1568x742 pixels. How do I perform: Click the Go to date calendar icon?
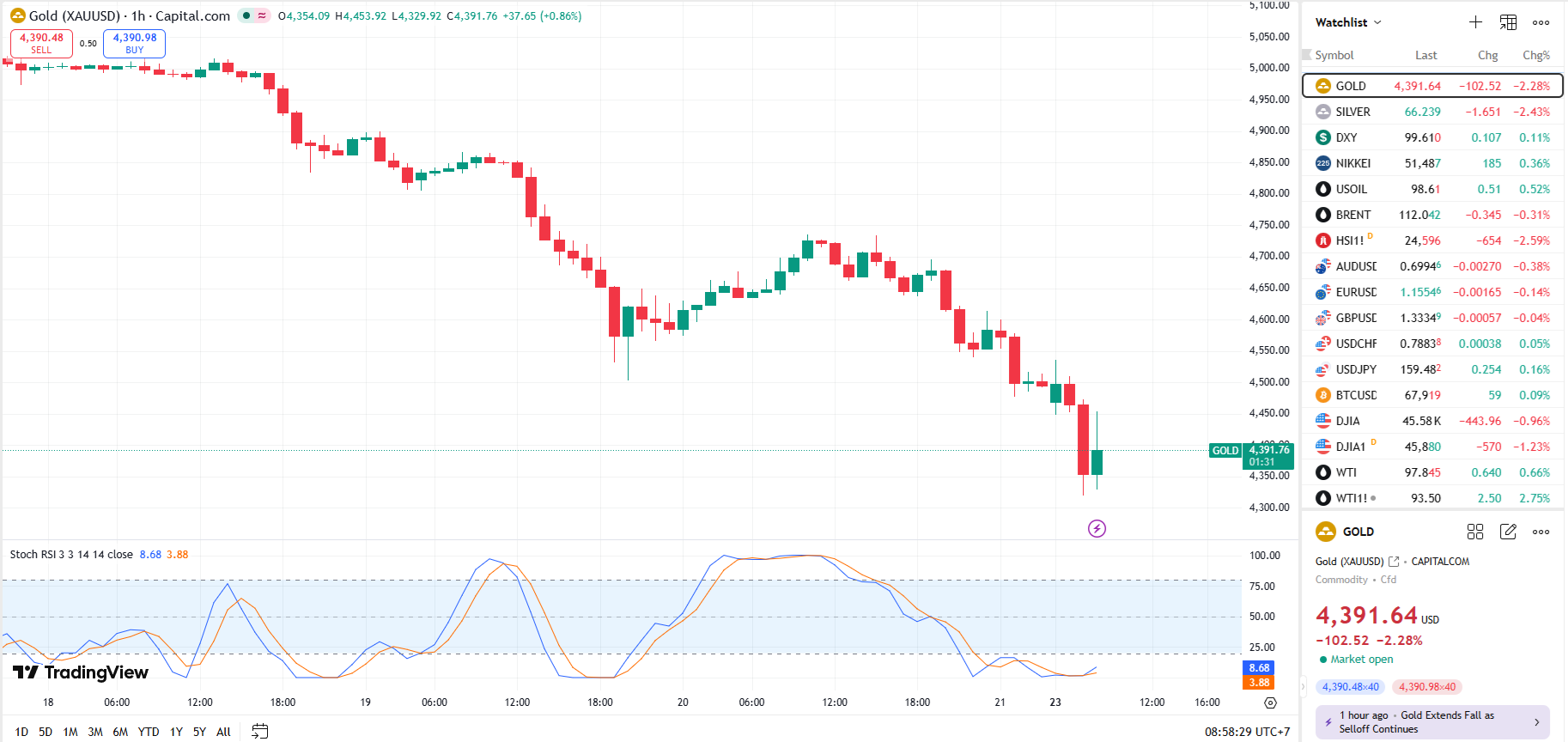(x=259, y=732)
